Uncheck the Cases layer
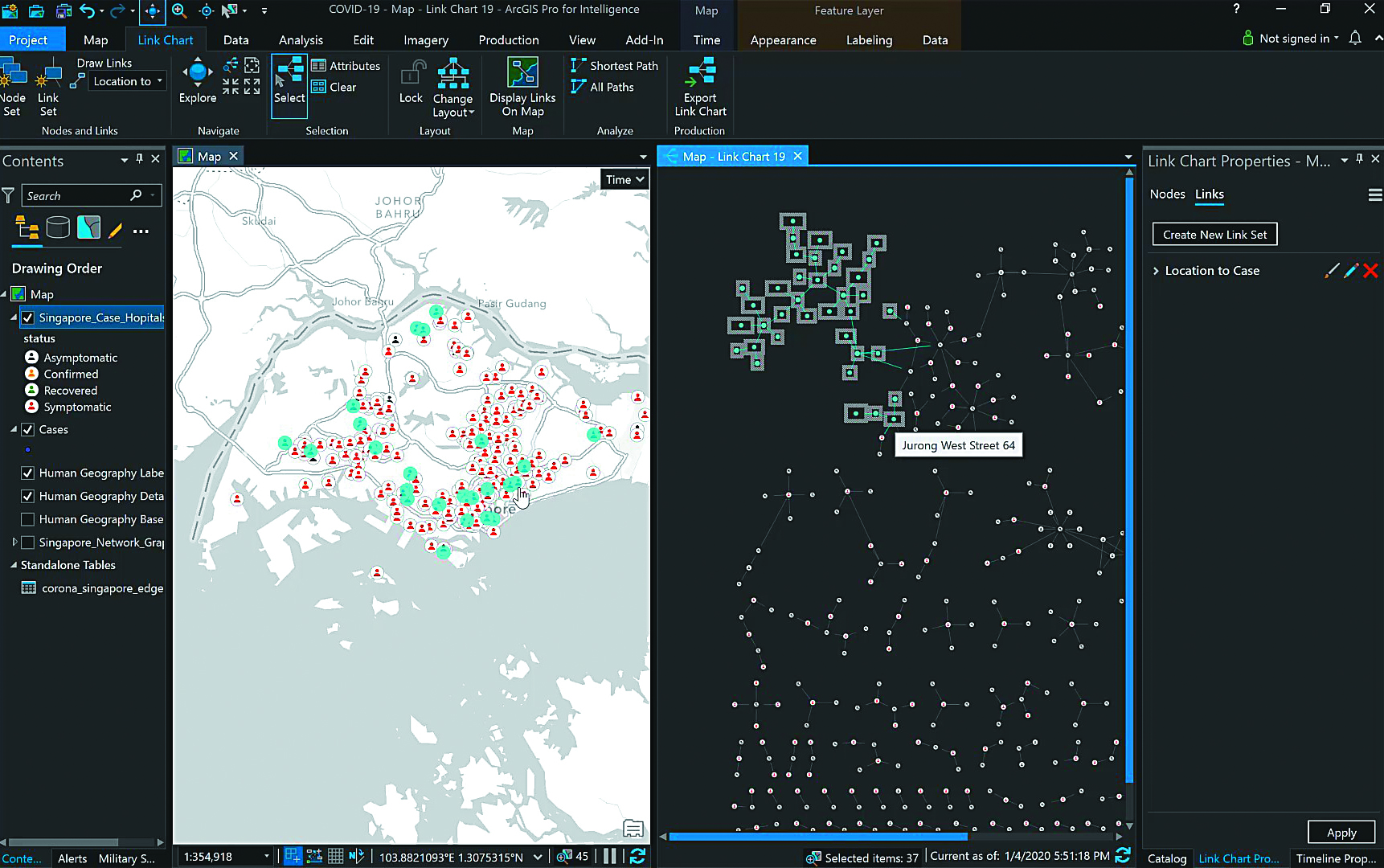The width and height of the screenshot is (1384, 868). pyautogui.click(x=28, y=429)
